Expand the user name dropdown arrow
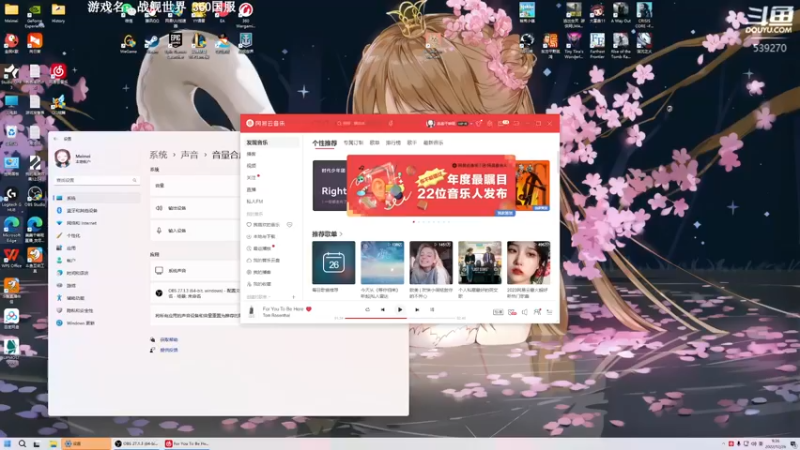The width and height of the screenshot is (800, 450). click(x=471, y=123)
